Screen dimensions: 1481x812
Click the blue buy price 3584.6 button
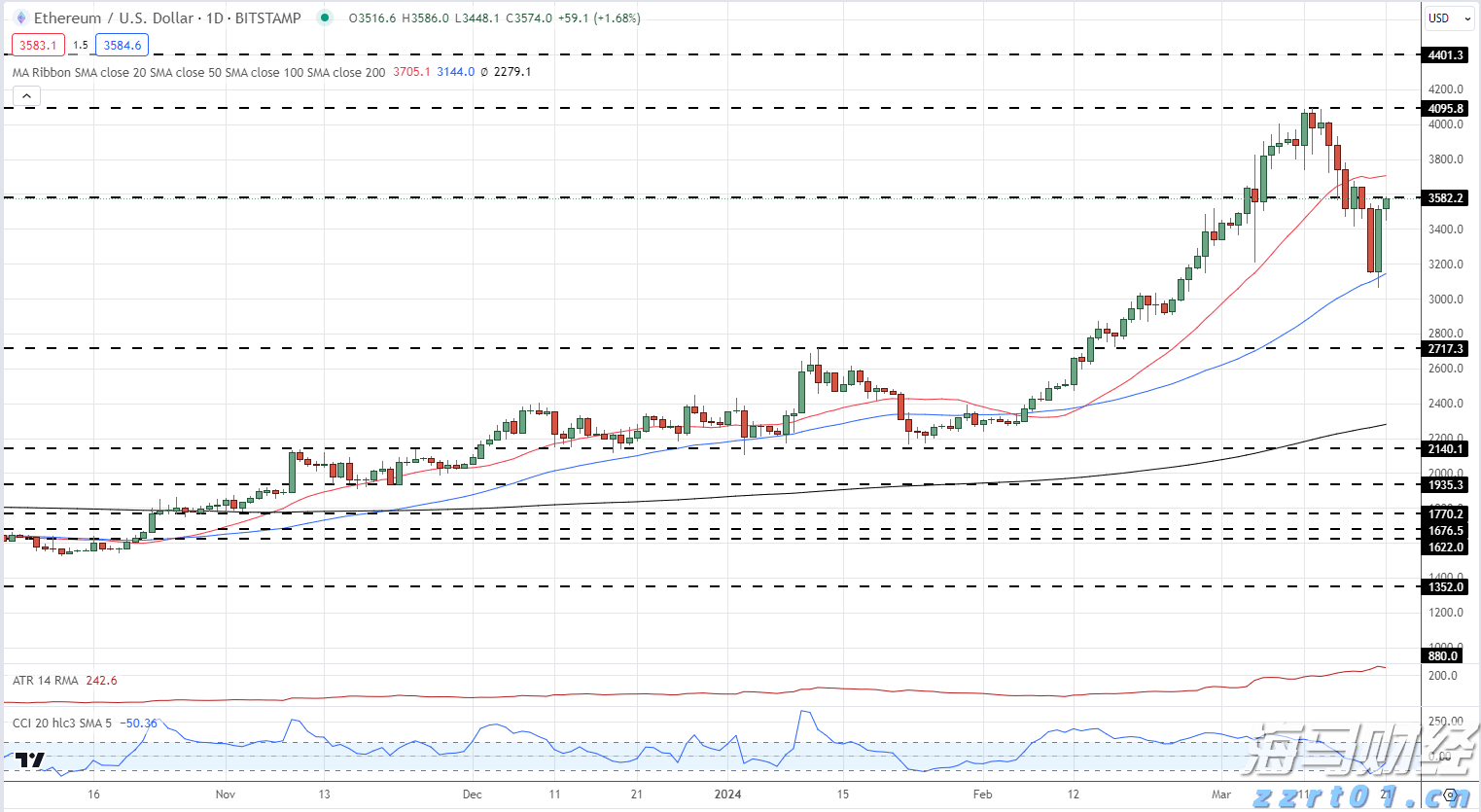(122, 45)
